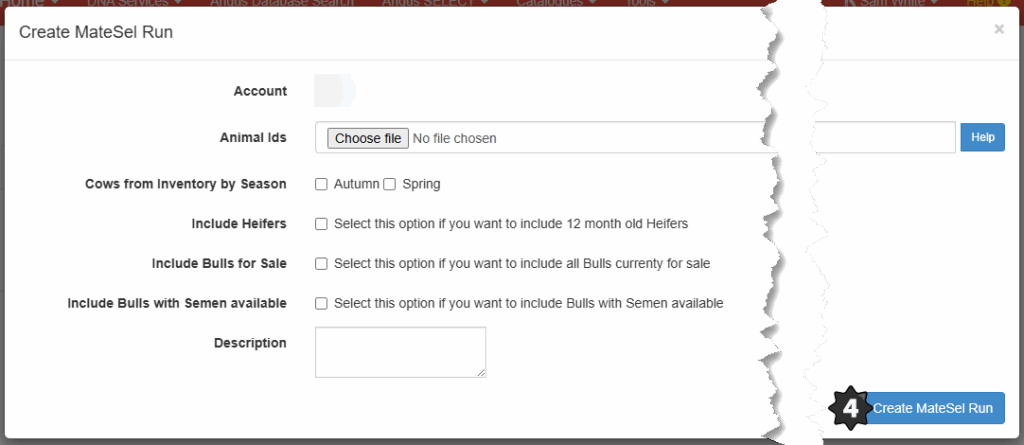Close the Create MateSel Run dialog
This screenshot has width=1024, height=445.
(x=998, y=30)
